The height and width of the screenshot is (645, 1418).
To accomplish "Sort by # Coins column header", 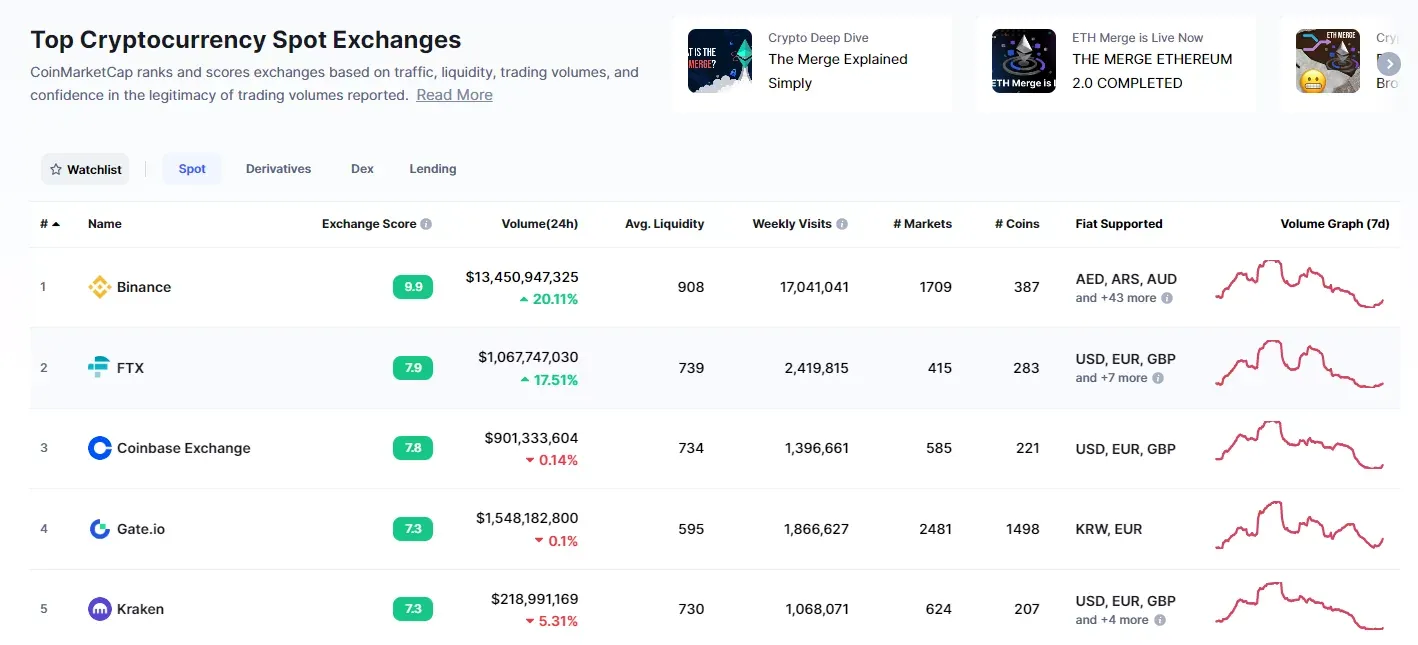I will point(1017,224).
